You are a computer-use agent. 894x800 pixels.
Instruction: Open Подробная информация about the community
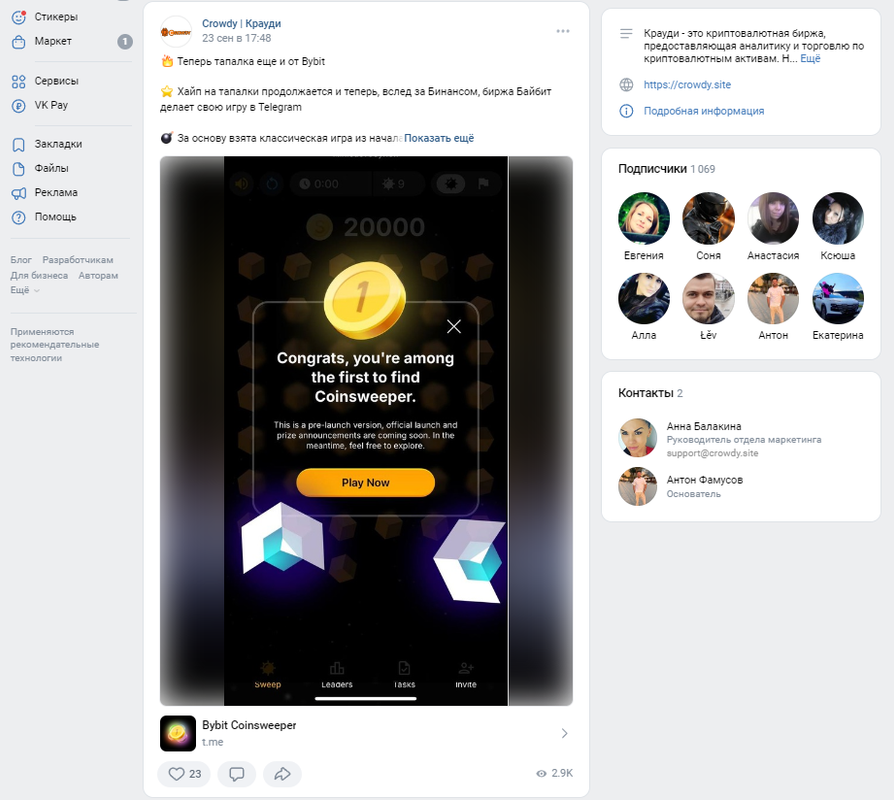pyautogui.click(x=704, y=111)
